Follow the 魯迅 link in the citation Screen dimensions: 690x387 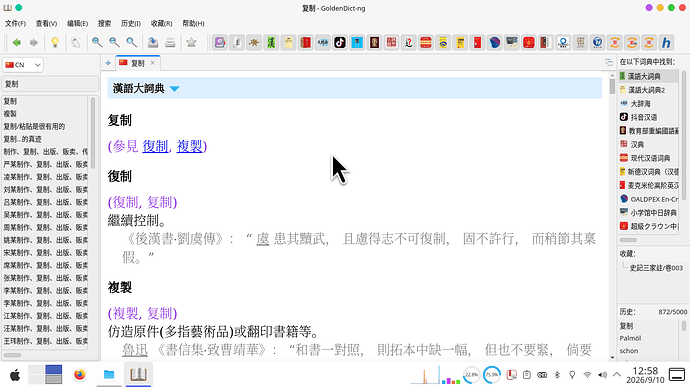point(135,350)
